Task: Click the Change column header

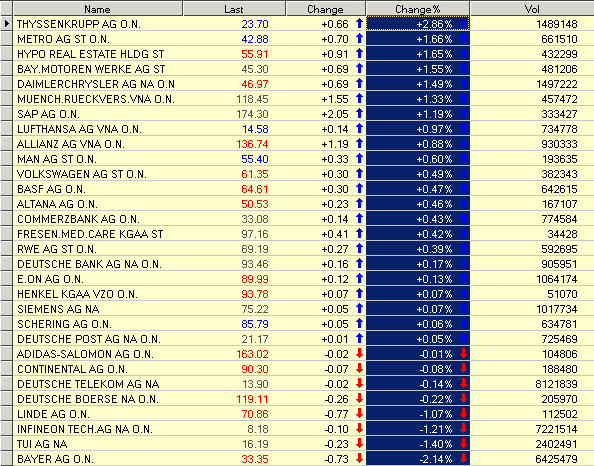Action: (x=326, y=9)
